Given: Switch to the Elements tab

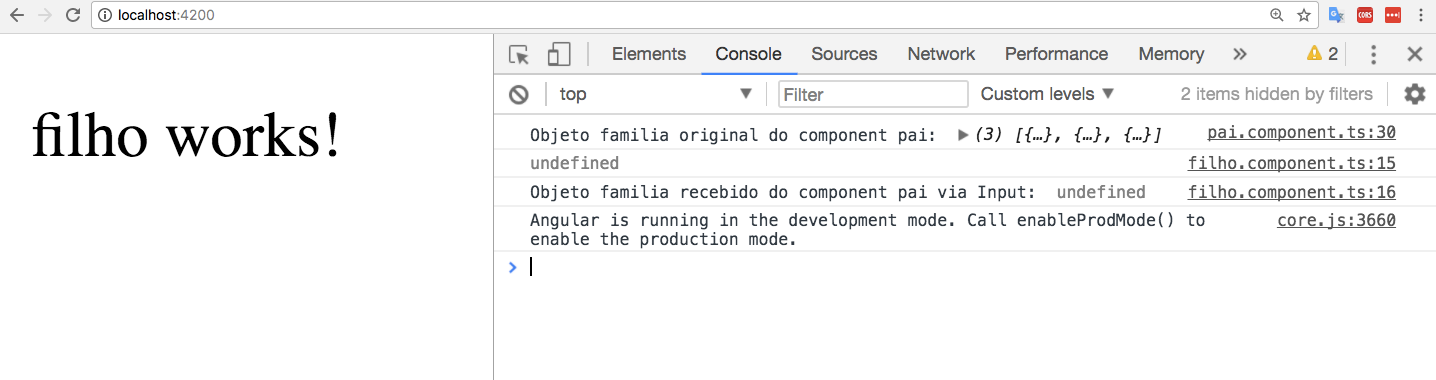Looking at the screenshot, I should tap(649, 54).
